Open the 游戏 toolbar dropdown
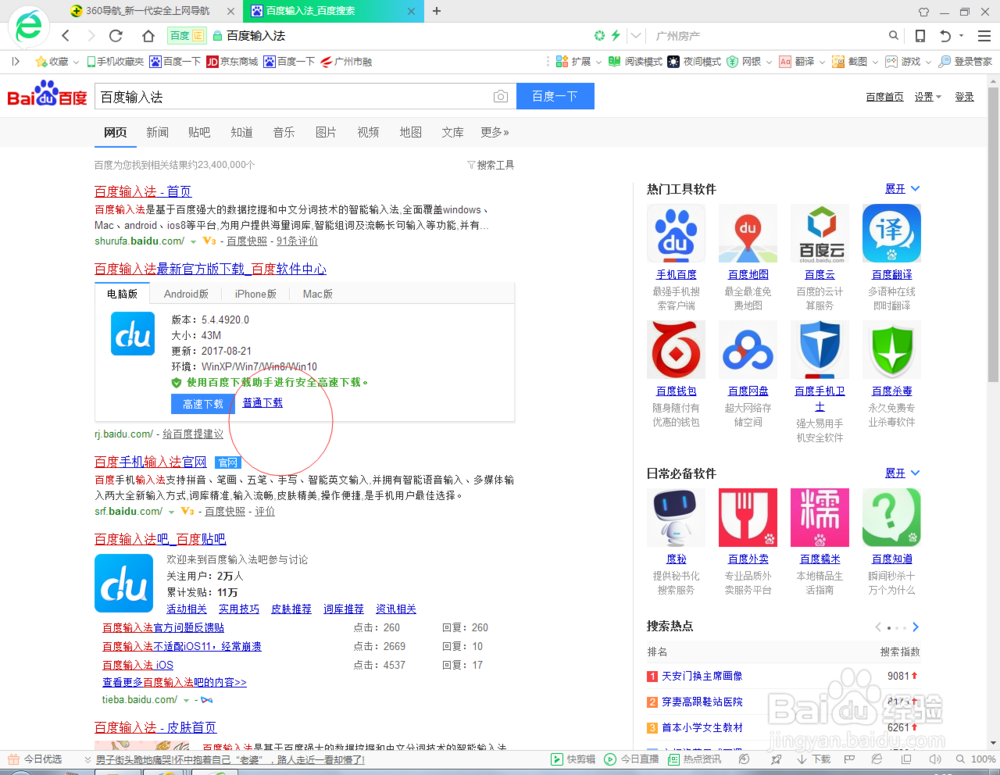This screenshot has height=775, width=1000. pyautogui.click(x=928, y=62)
